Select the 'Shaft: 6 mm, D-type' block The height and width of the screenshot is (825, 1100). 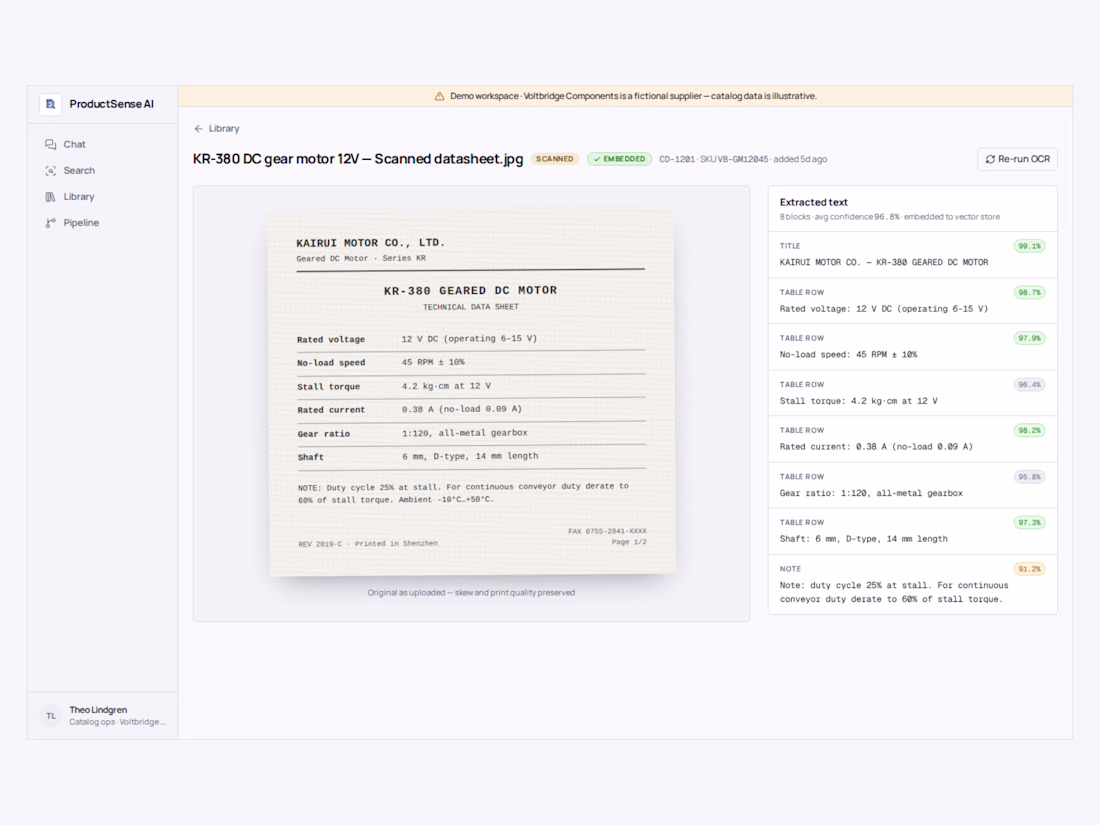913,531
